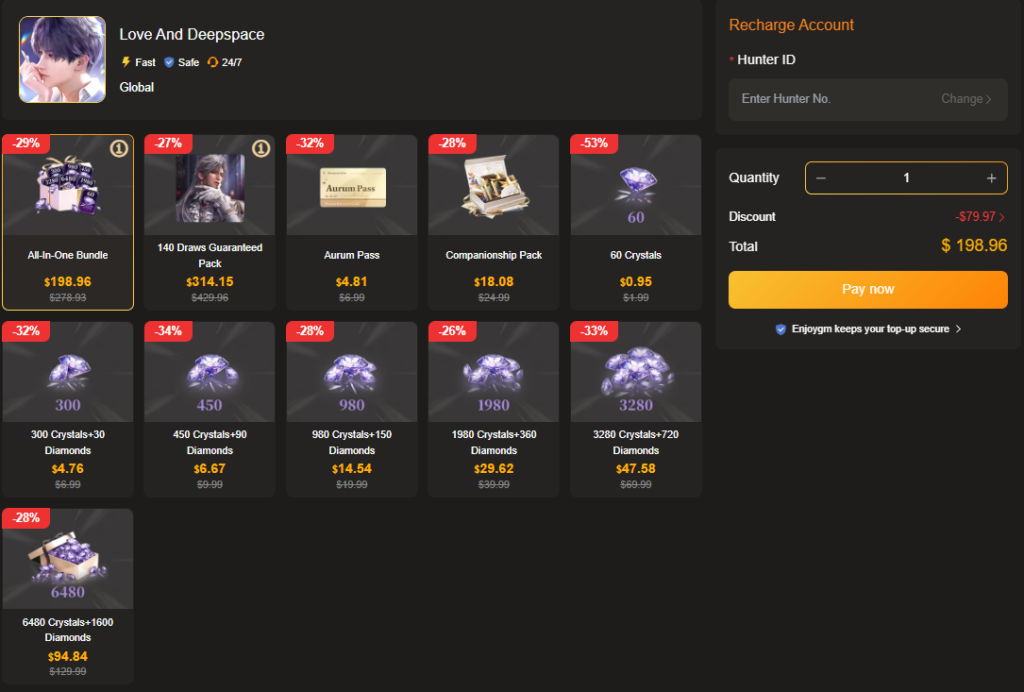Image resolution: width=1024 pixels, height=692 pixels.
Task: Decrease quantity with minus button
Action: [821, 178]
